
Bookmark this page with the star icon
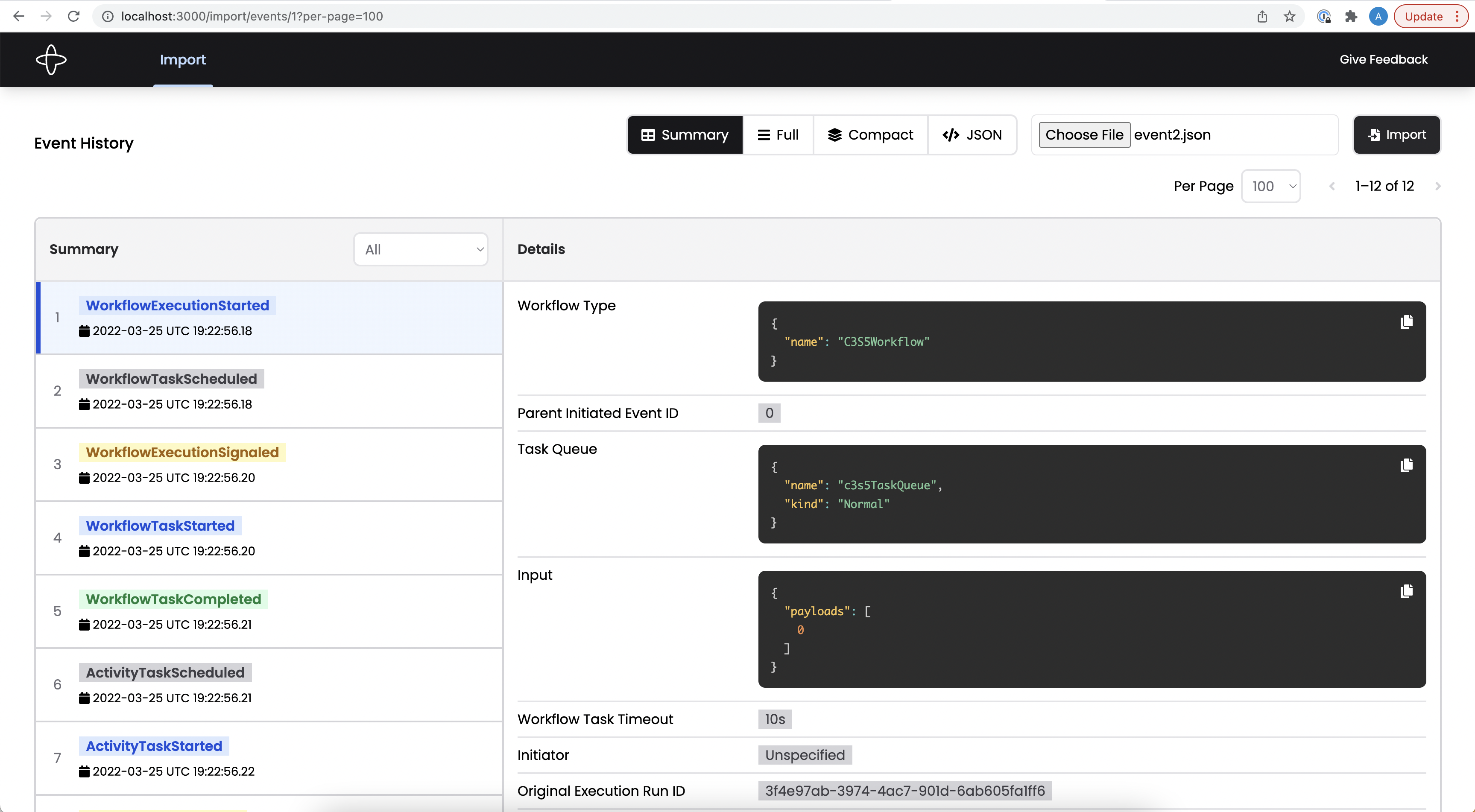click(1290, 16)
